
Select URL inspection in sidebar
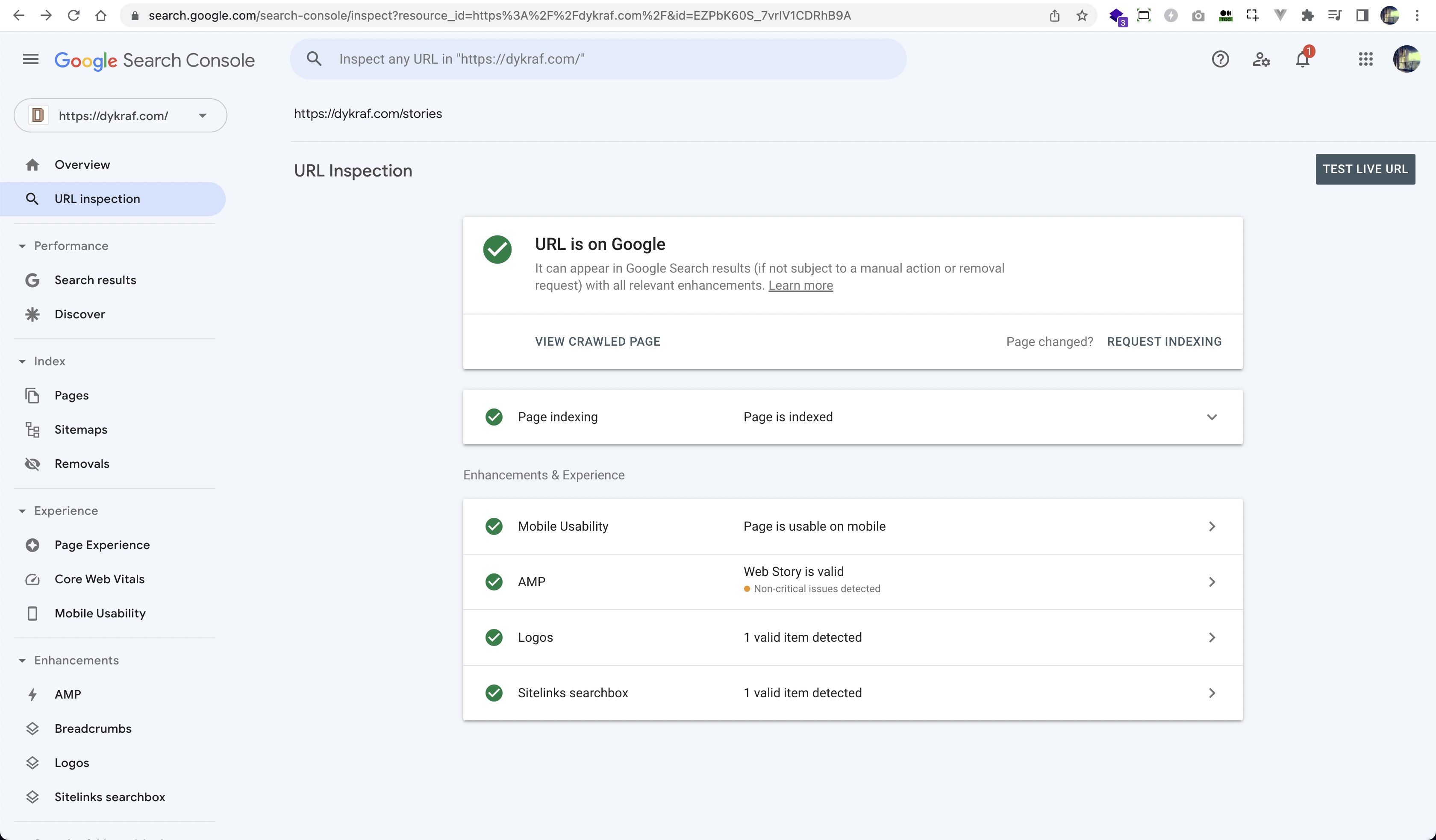coord(113,199)
